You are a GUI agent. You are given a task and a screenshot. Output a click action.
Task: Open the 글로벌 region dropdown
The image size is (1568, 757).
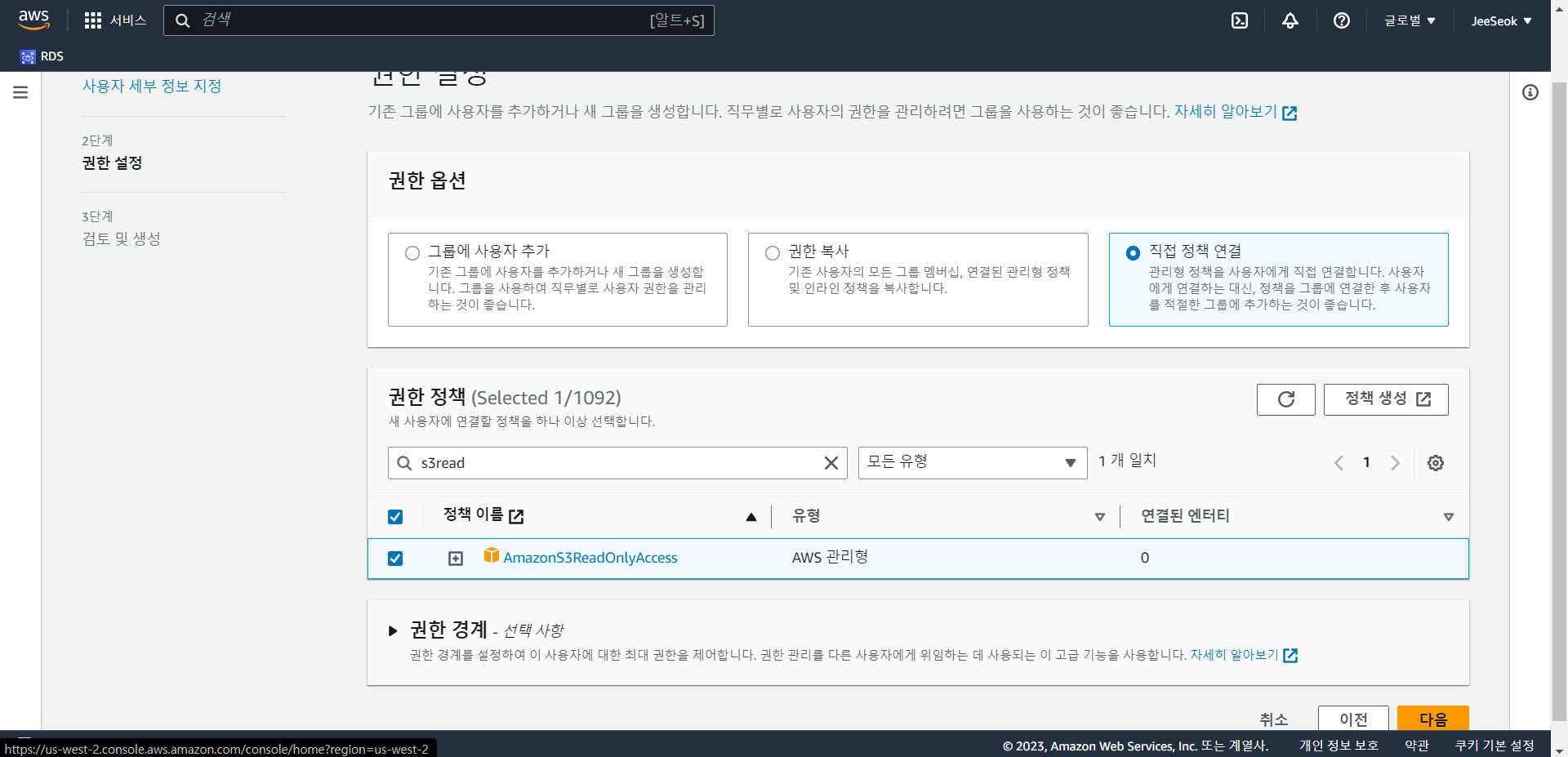click(x=1410, y=20)
